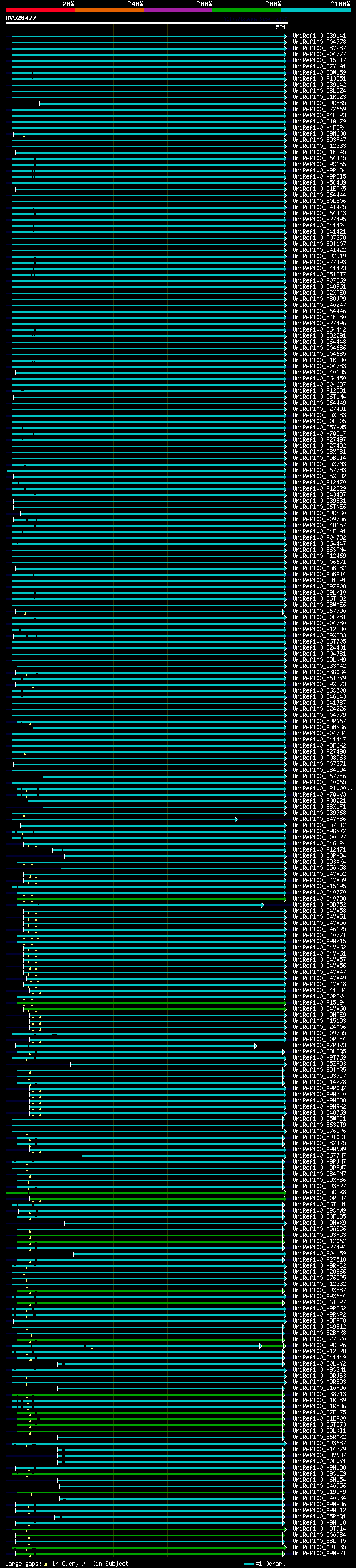Click the query end position 521
356x1568 pixels.
tap(281, 28)
